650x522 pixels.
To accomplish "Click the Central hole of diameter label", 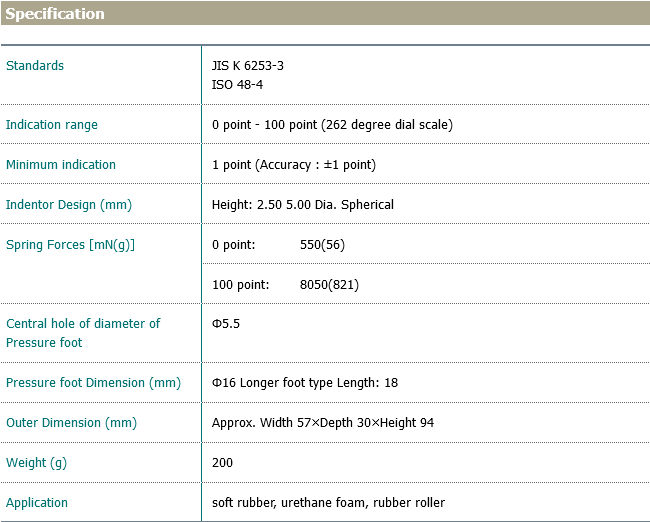I will pos(83,324).
